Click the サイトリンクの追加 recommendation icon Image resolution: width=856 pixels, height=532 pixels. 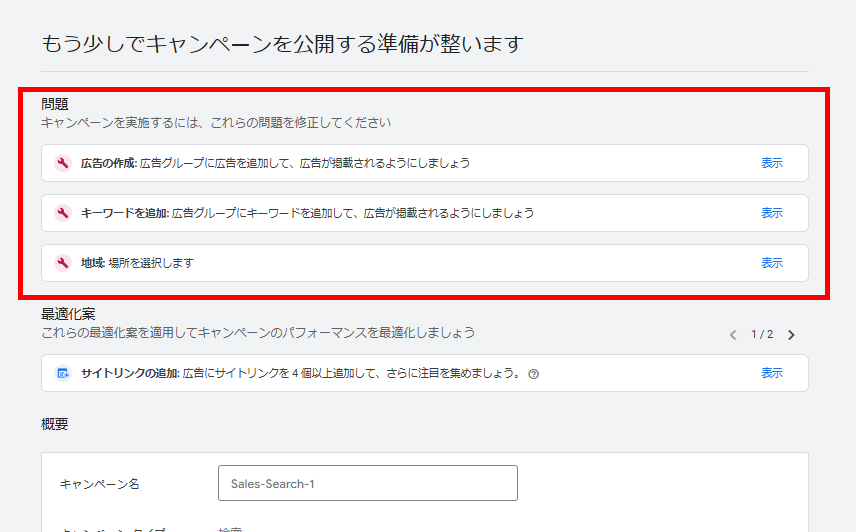pos(63,373)
